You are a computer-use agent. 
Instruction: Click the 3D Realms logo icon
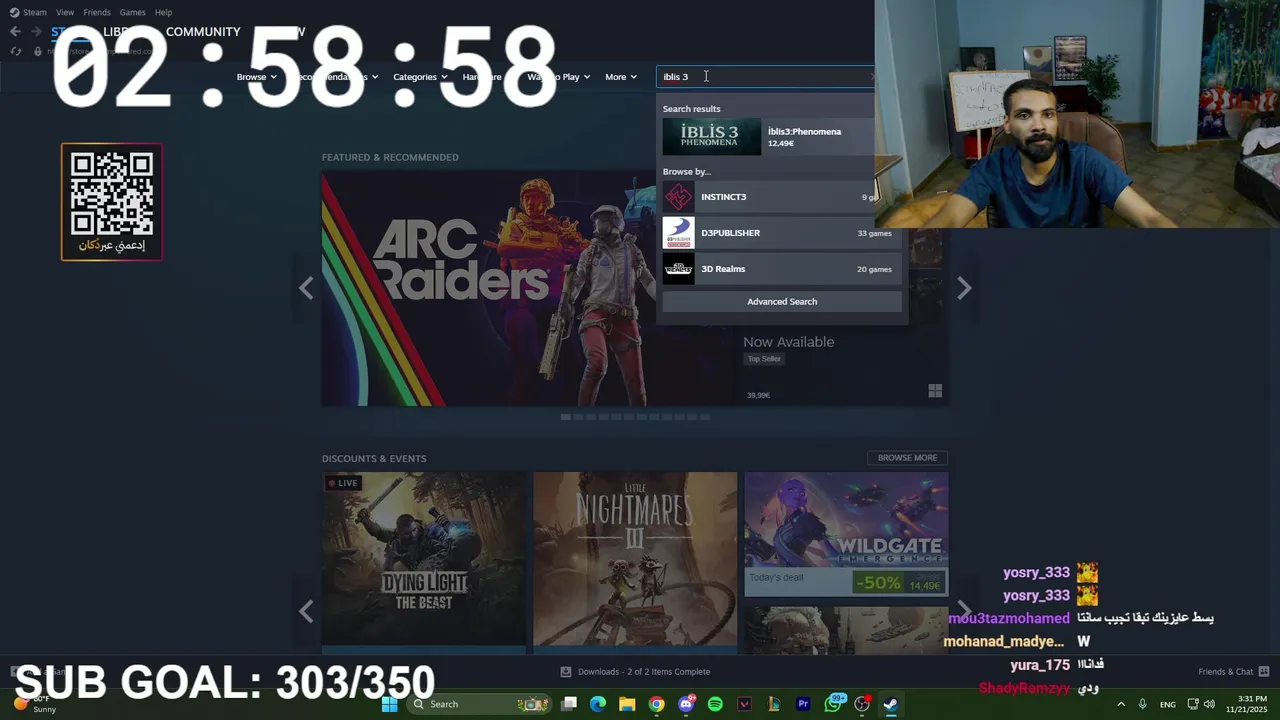(678, 269)
